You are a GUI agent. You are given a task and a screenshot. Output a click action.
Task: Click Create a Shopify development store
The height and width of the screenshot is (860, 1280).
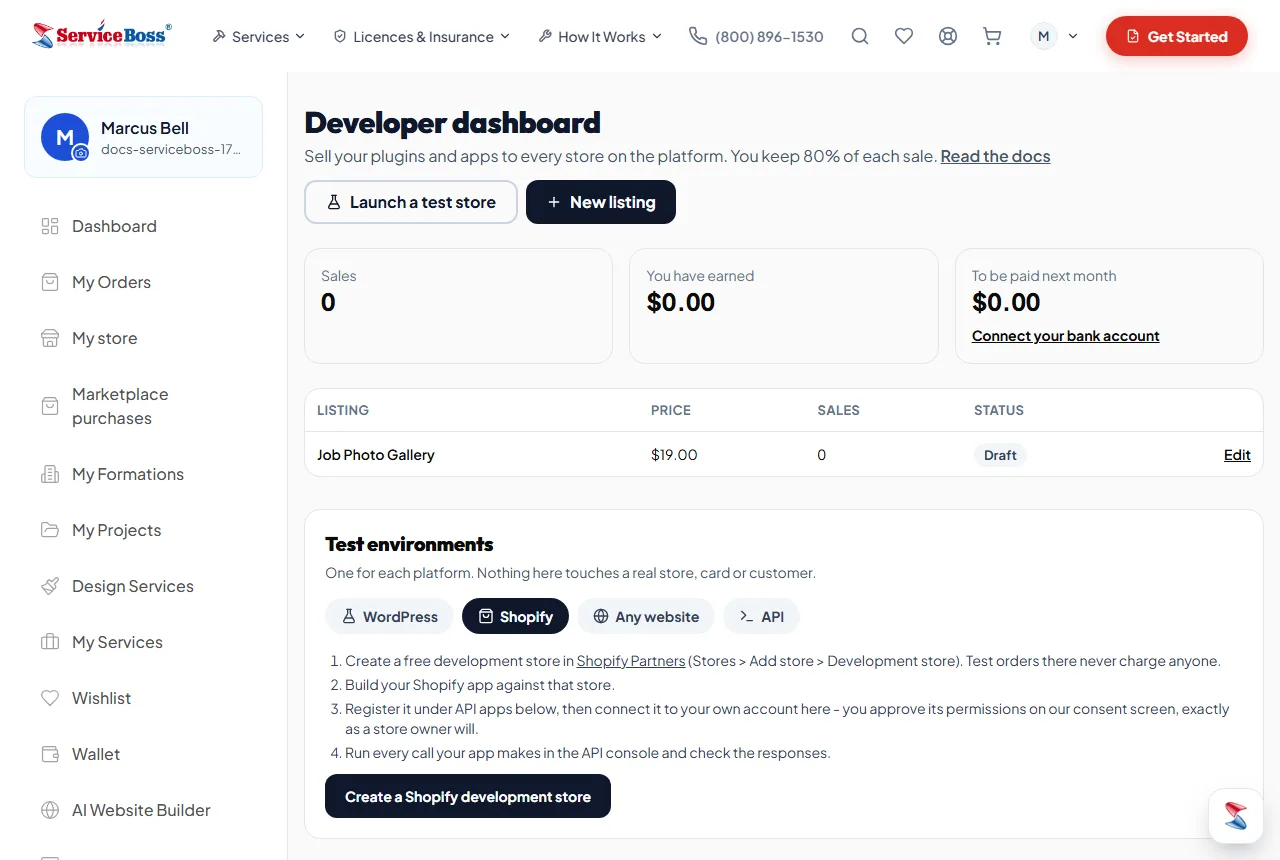[468, 796]
